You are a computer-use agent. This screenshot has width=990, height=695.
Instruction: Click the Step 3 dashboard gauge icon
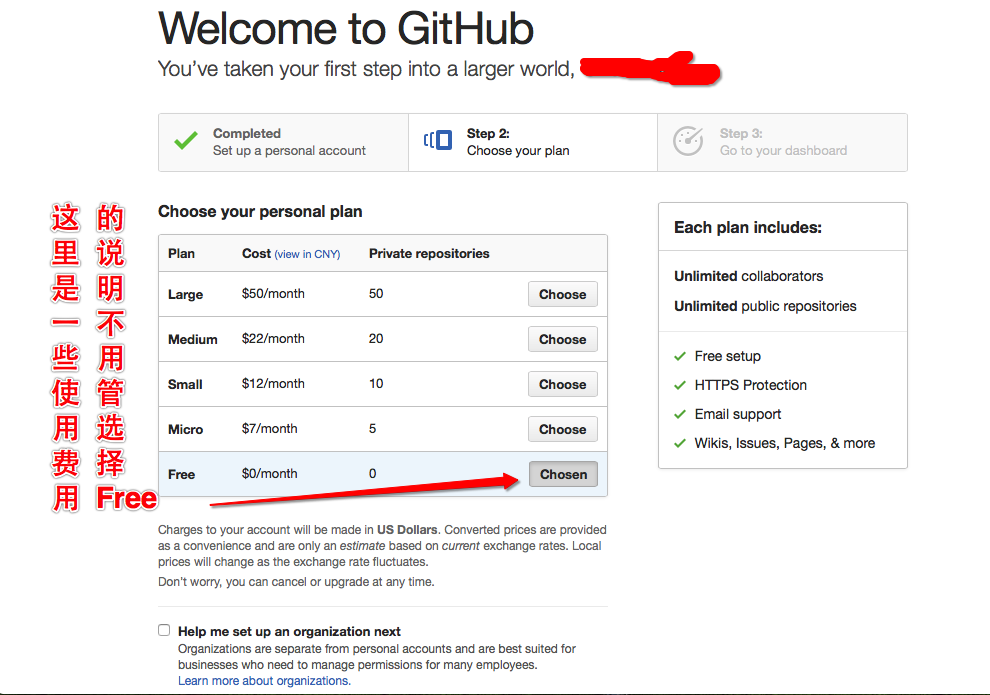(688, 141)
